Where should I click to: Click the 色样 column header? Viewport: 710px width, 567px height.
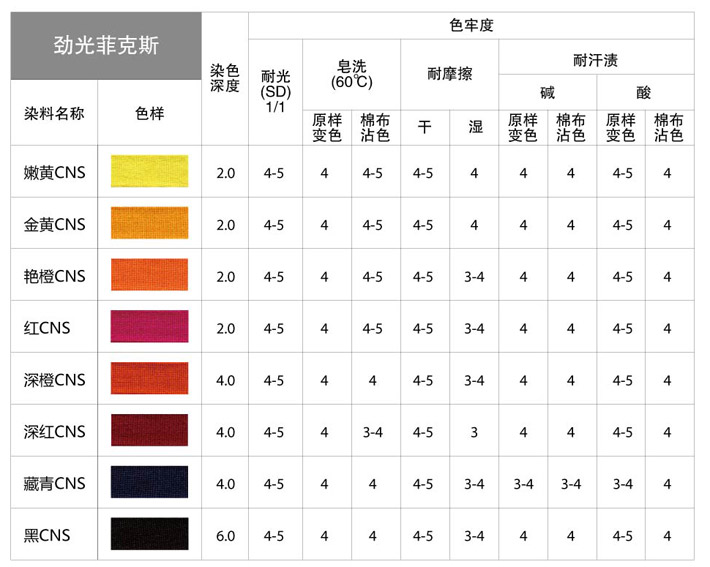pos(149,113)
